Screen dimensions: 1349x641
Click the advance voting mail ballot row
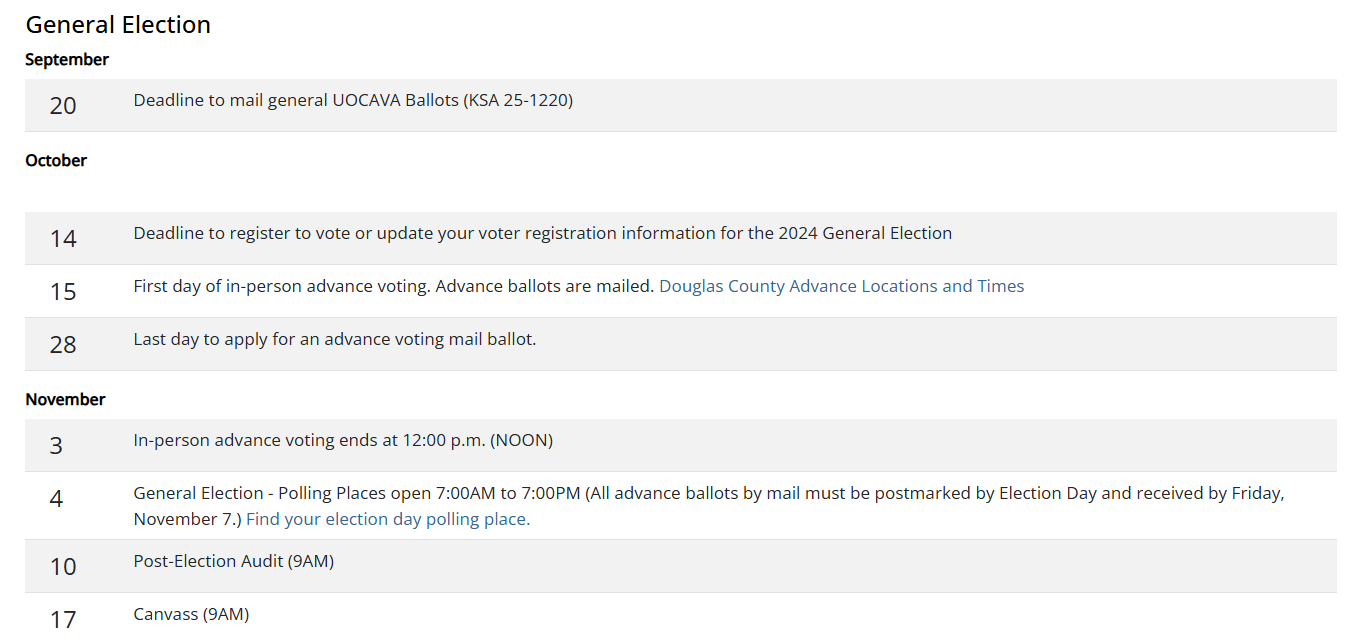point(680,344)
